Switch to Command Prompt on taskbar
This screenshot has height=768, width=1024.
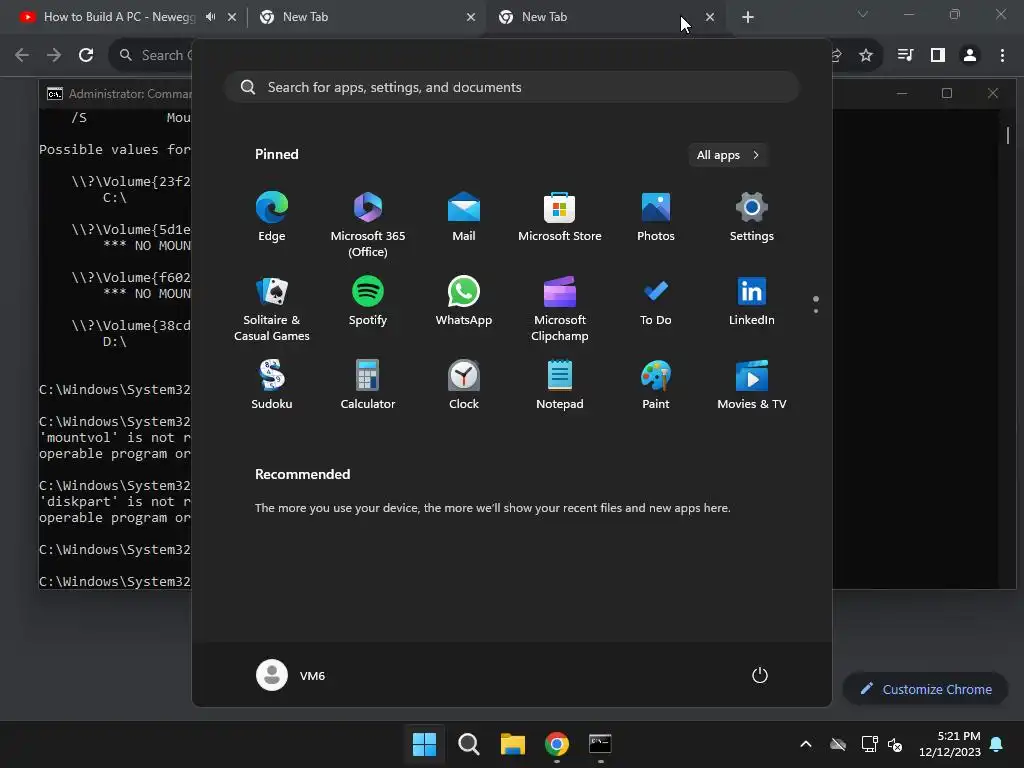[600, 743]
